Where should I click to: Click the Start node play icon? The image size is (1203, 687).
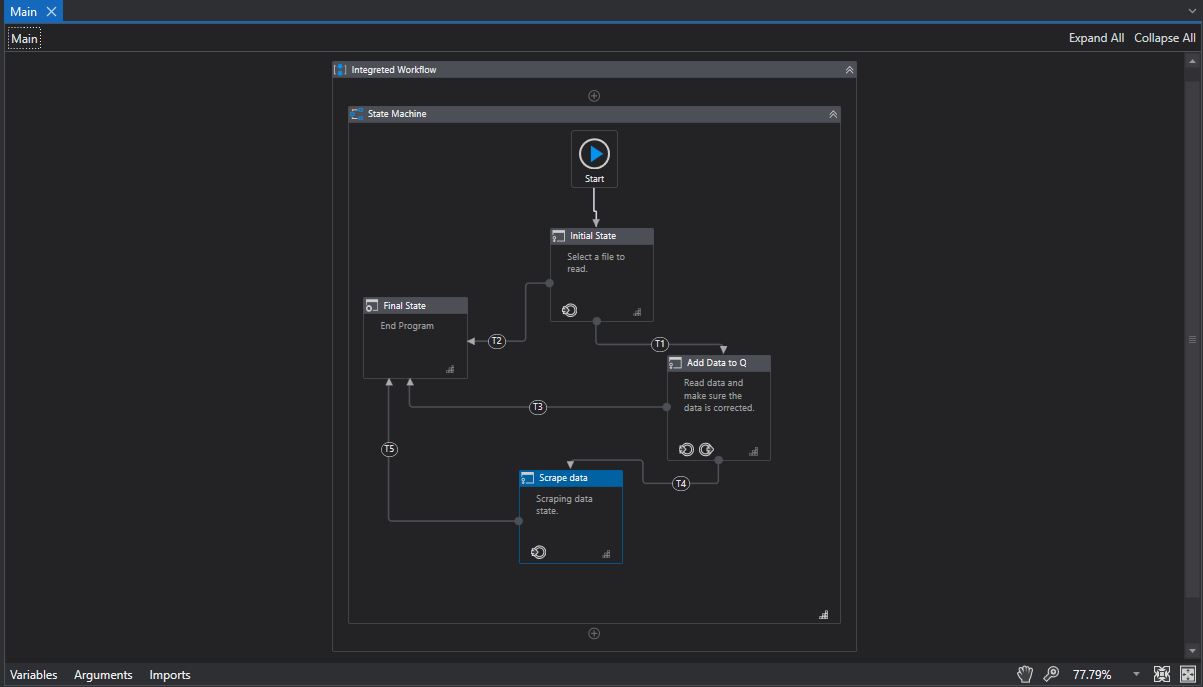[x=594, y=154]
